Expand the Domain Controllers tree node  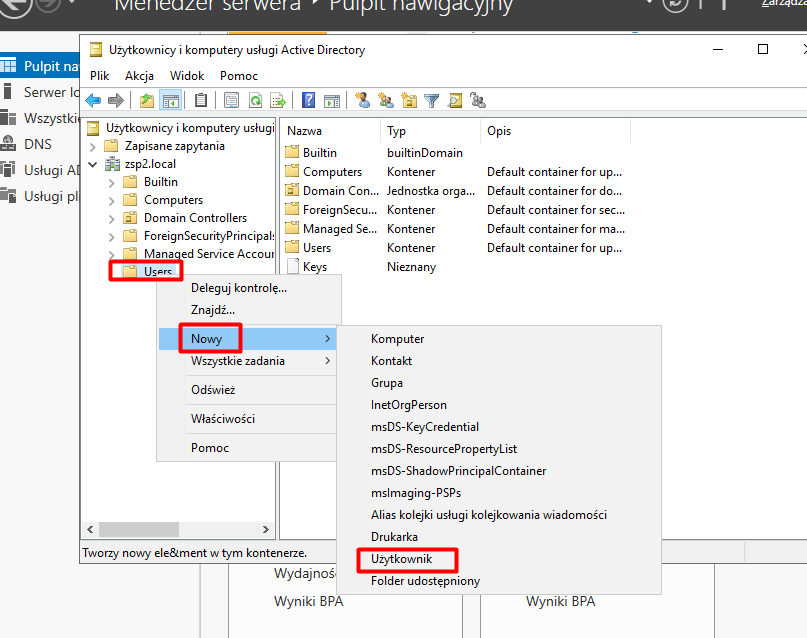pyautogui.click(x=110, y=218)
